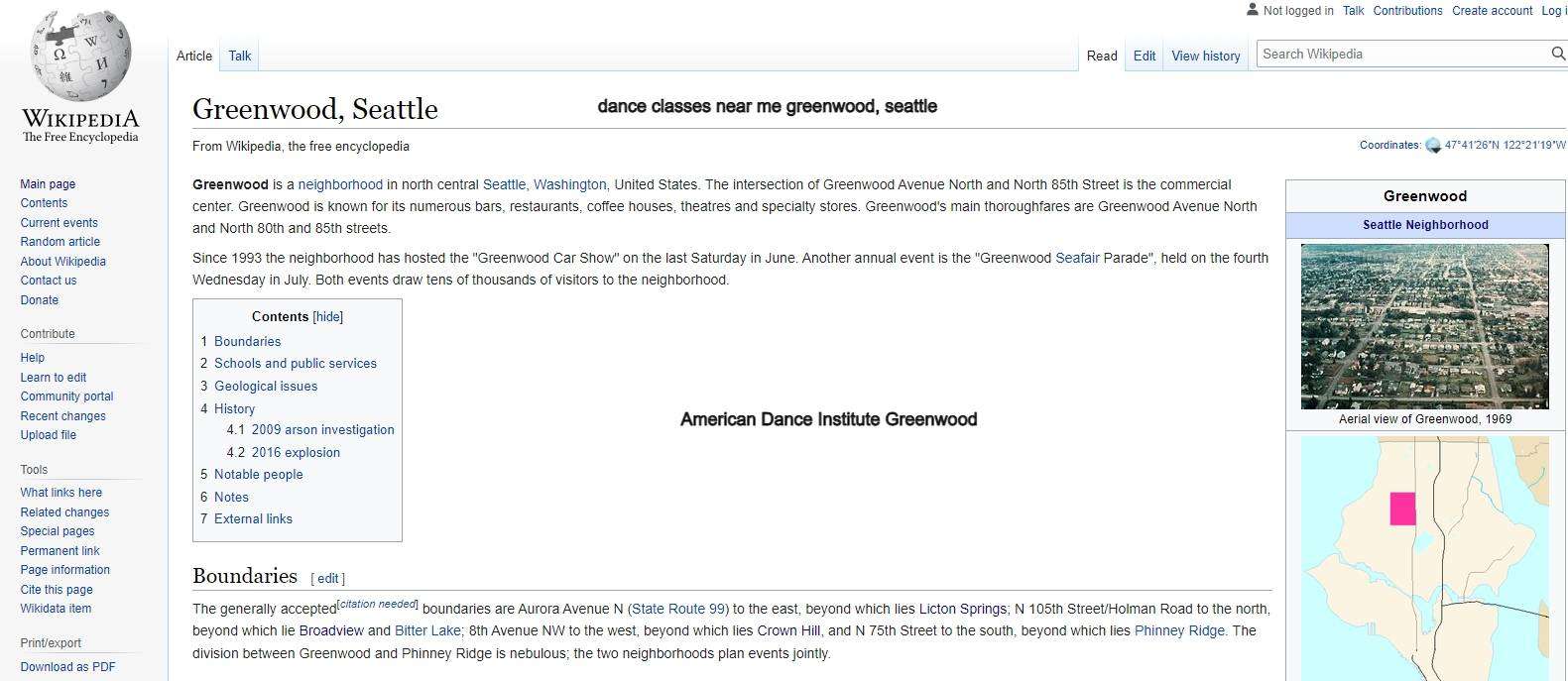
Task: Click the Seattle Neighborhood infobox header
Action: pos(1425,225)
